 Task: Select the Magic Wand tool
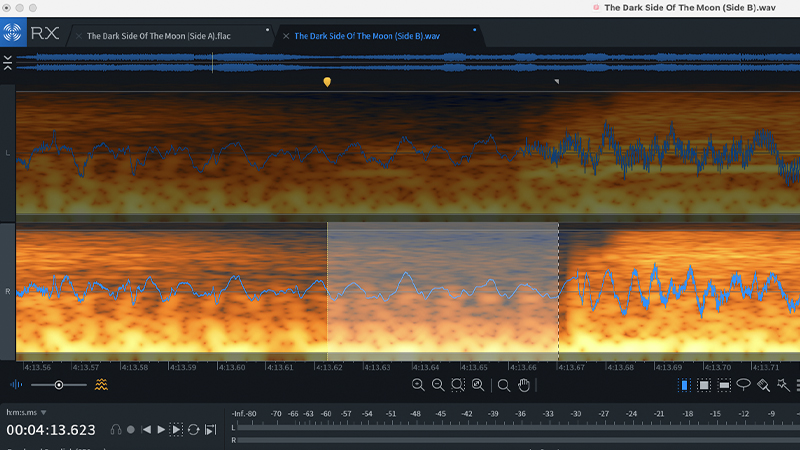(783, 385)
